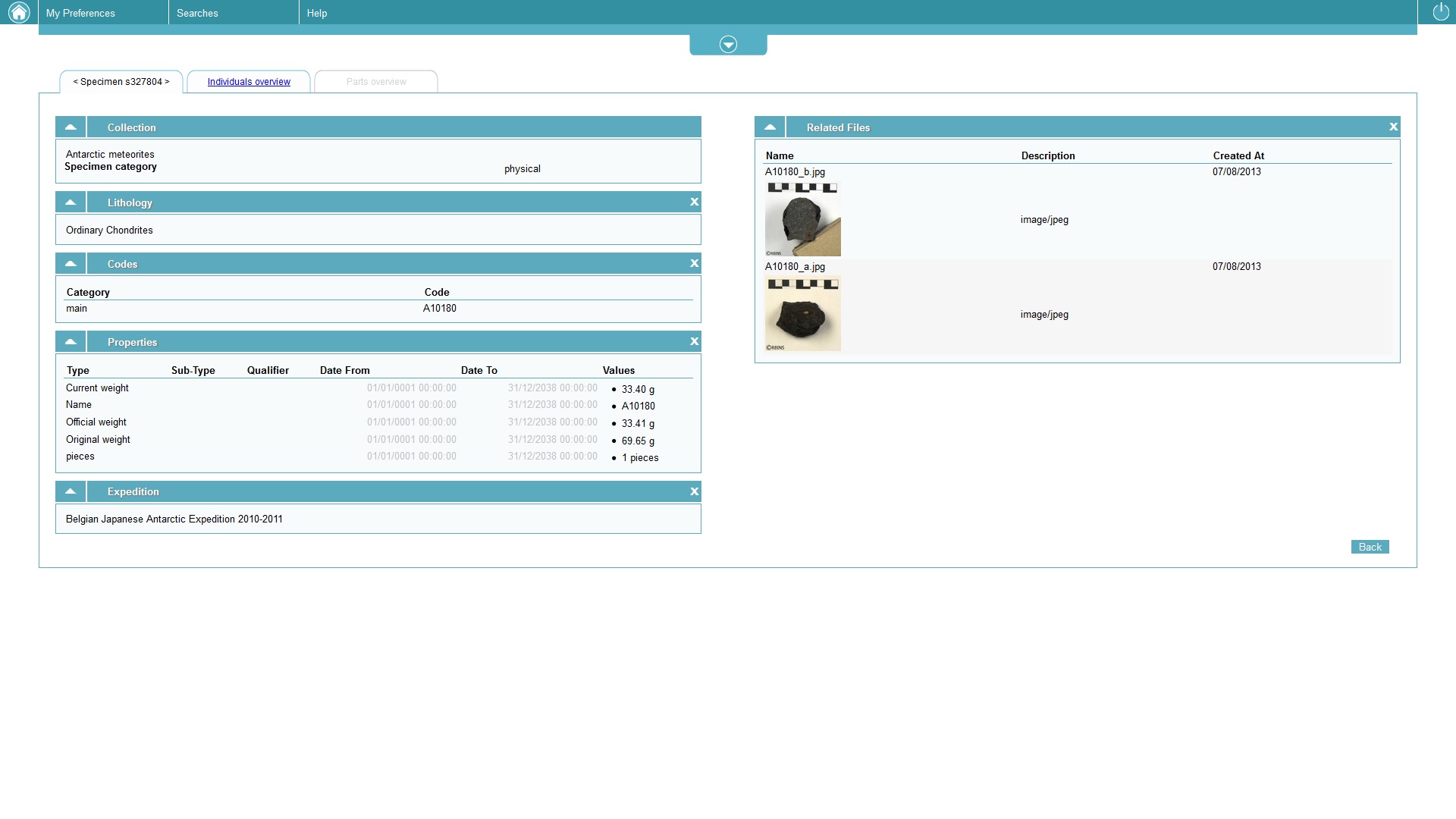The image size is (1456, 819).
Task: Collapse the Properties section arrow
Action: (x=71, y=342)
